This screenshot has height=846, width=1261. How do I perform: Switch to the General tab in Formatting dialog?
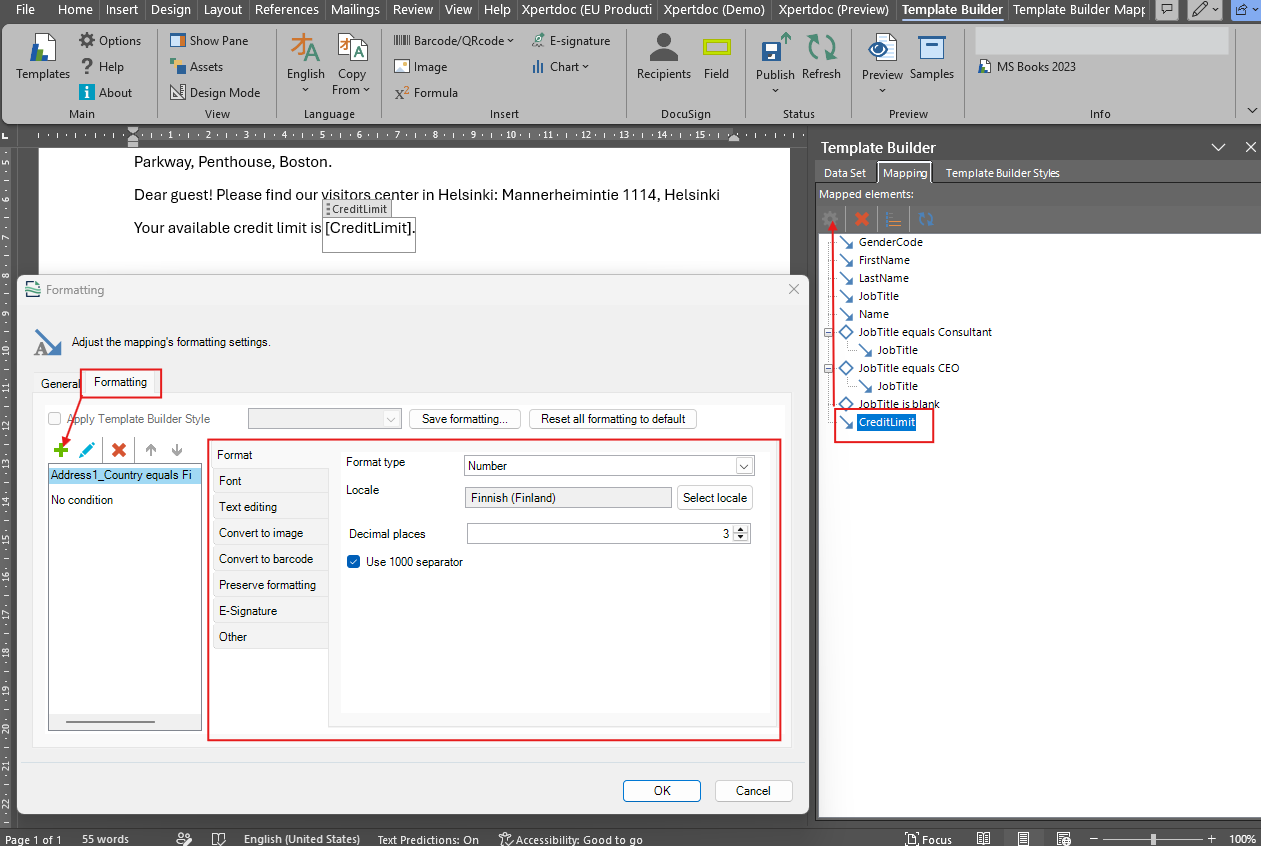(x=60, y=384)
